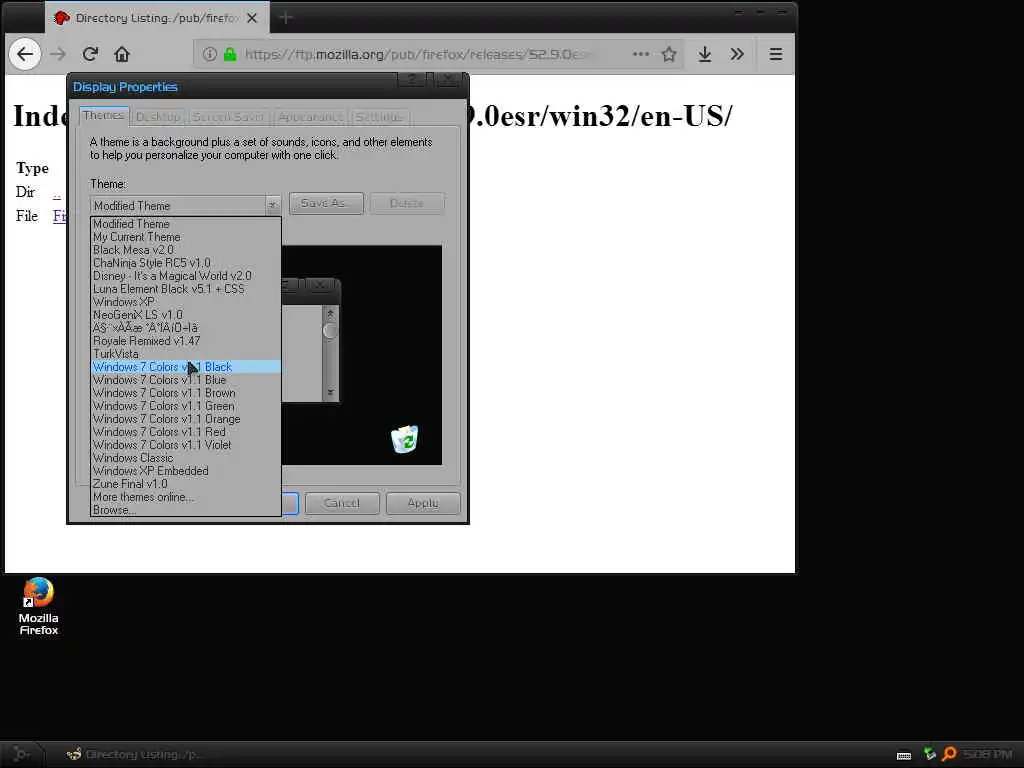Select the Windows XP theme entry
The height and width of the screenshot is (768, 1024).
pos(186,302)
